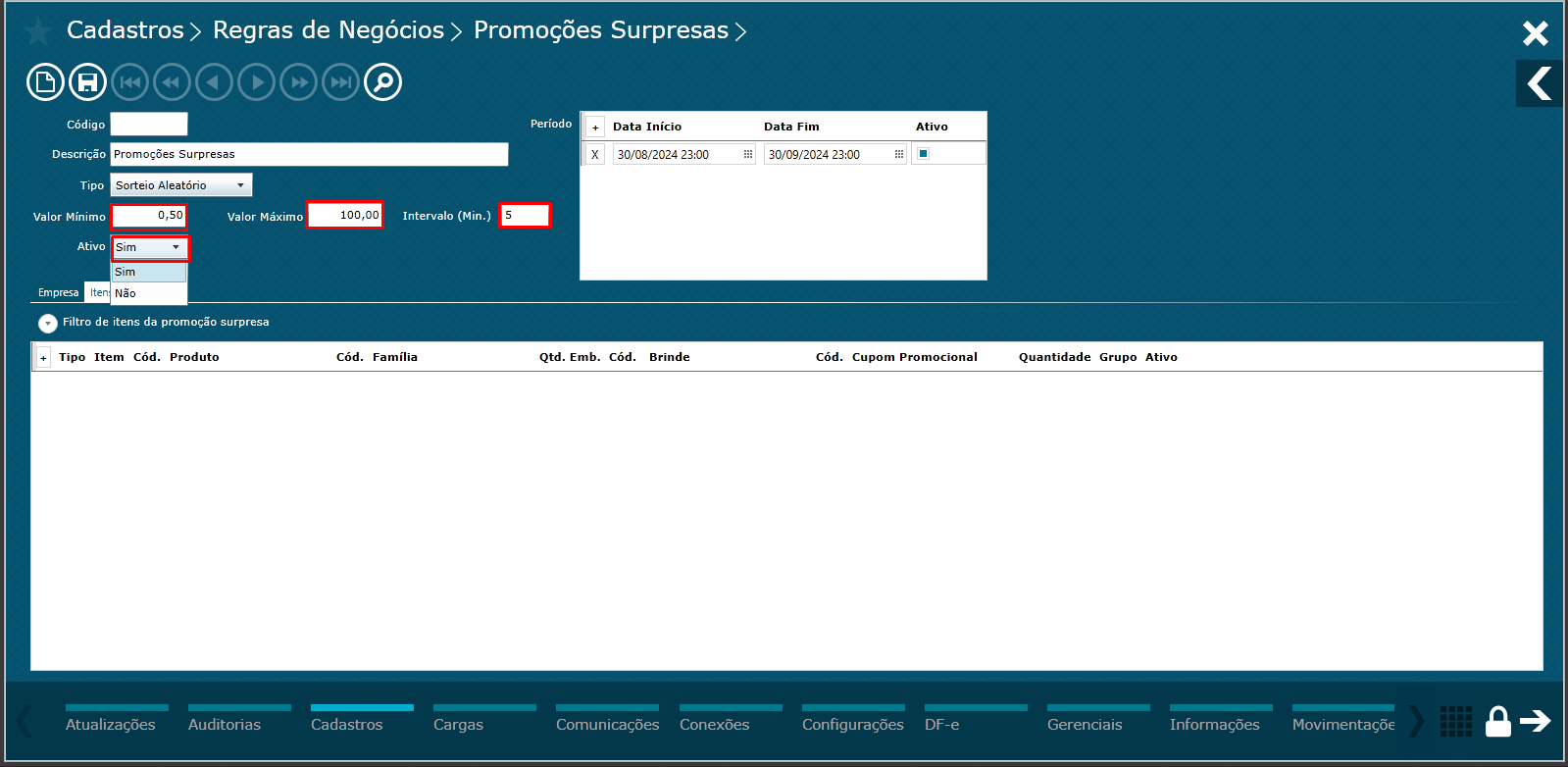Open the Data Início date picker
1568x767 pixels.
pyautogui.click(x=748, y=155)
